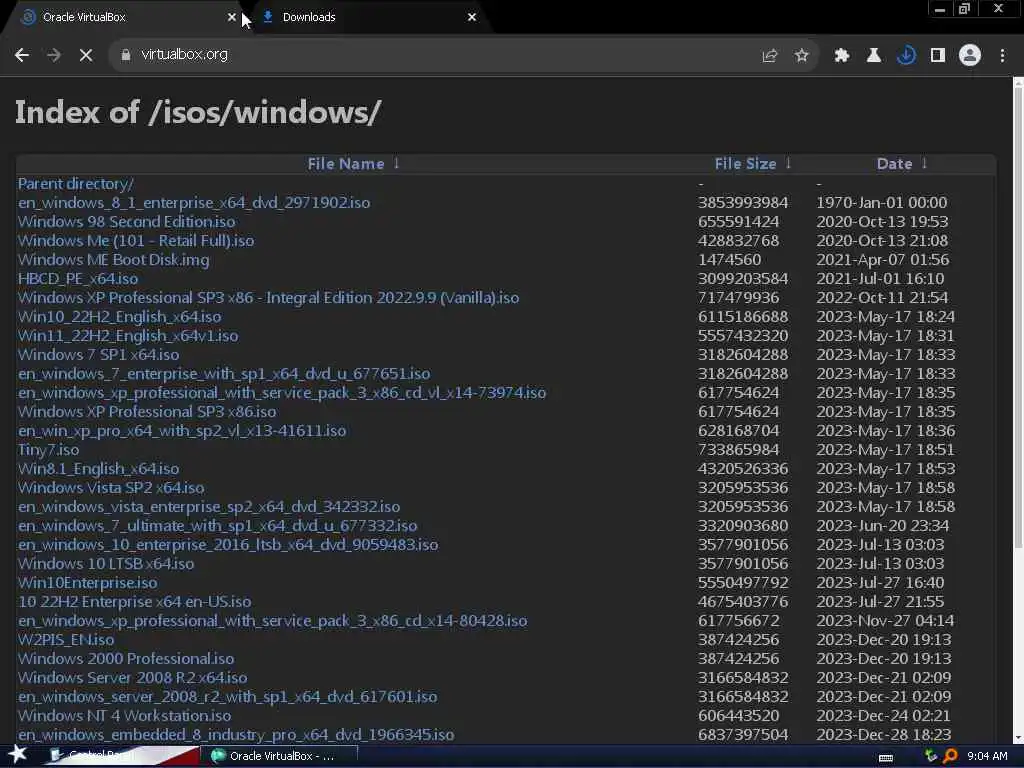The height and width of the screenshot is (768, 1024).
Task: Click en_windows_7_enterprise_with_sp1 iso link
Action: (224, 374)
